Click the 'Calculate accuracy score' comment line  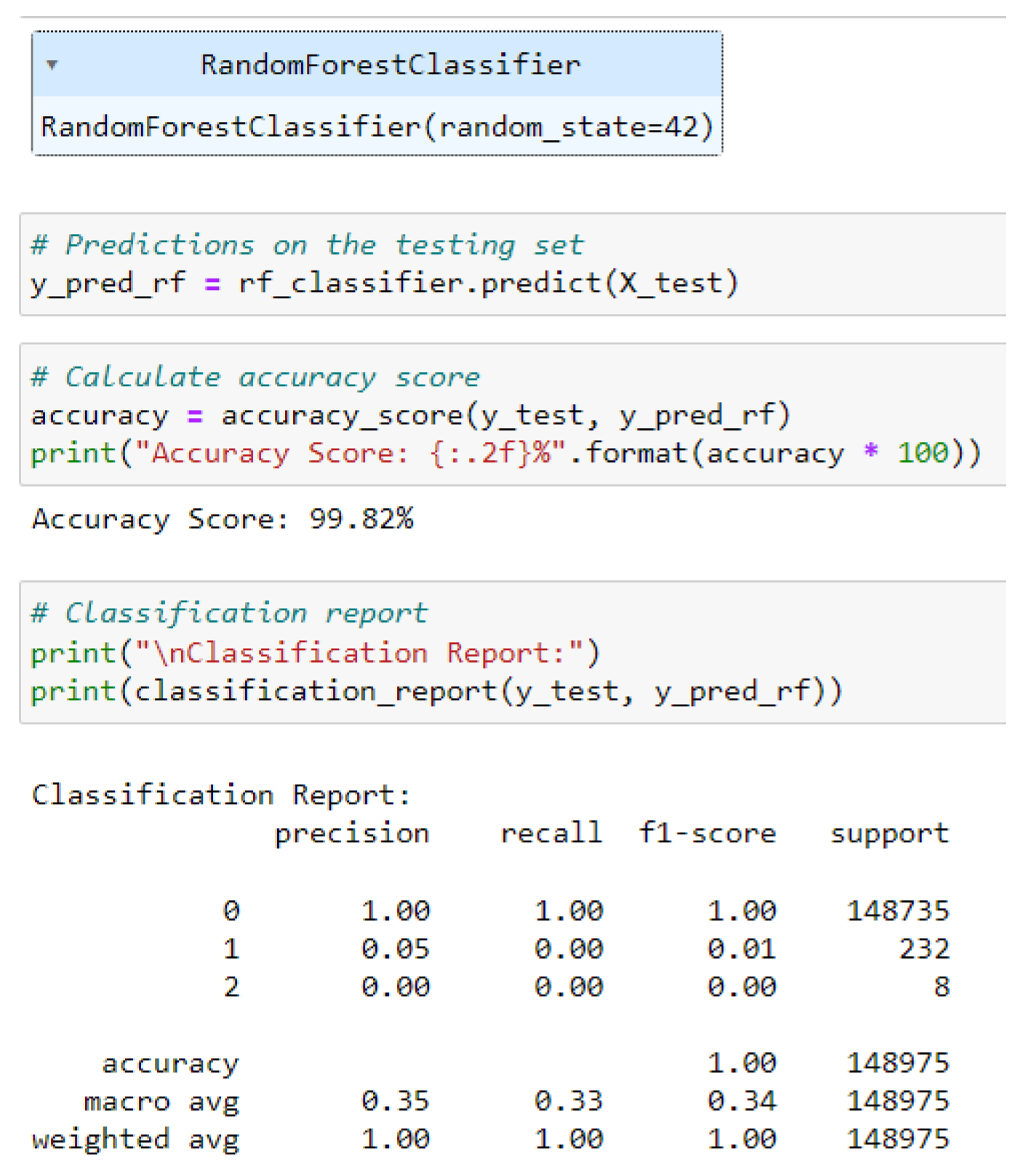tap(255, 377)
